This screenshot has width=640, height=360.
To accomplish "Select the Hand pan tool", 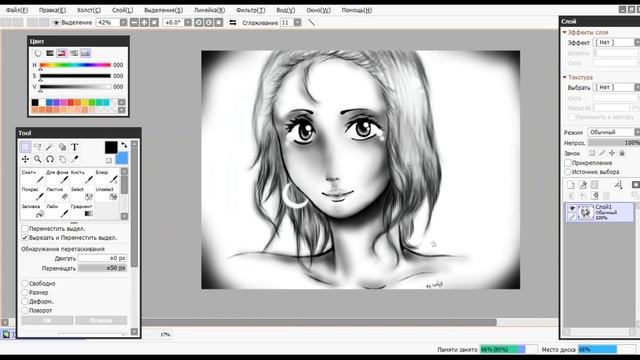I will (62, 159).
